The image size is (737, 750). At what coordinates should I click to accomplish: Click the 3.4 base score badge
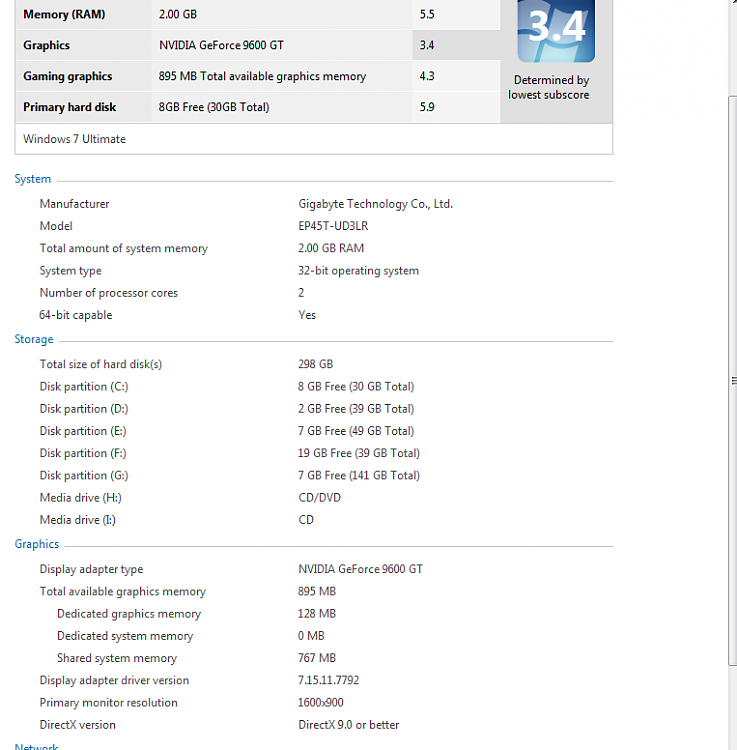556,31
